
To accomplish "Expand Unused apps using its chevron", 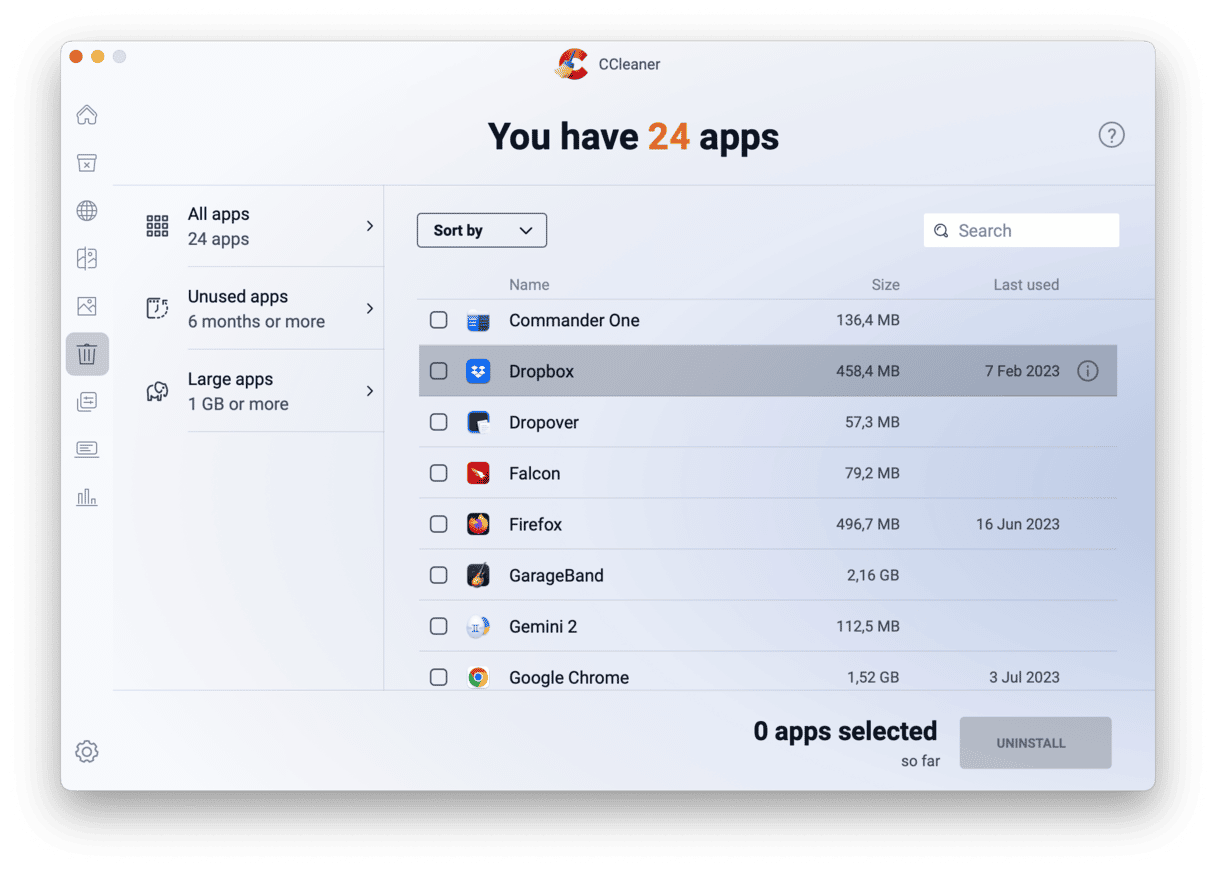I will [x=370, y=308].
